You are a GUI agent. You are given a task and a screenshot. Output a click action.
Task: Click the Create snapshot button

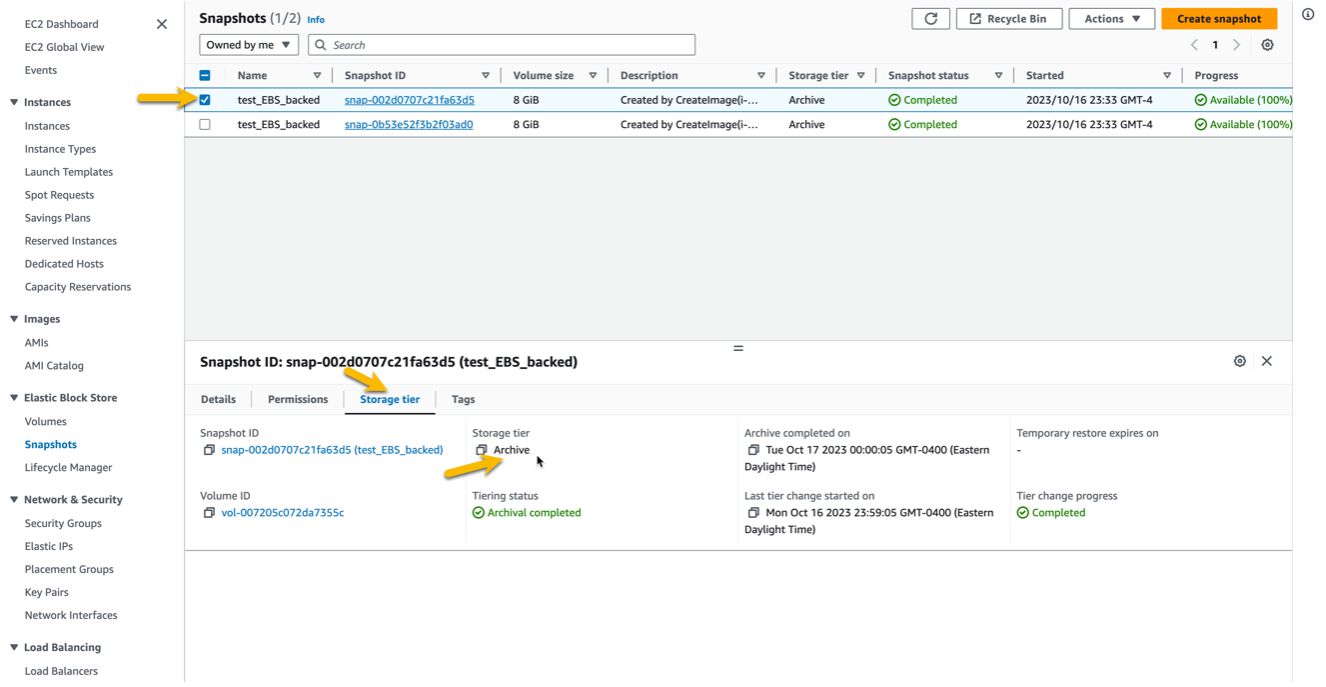coord(1219,18)
